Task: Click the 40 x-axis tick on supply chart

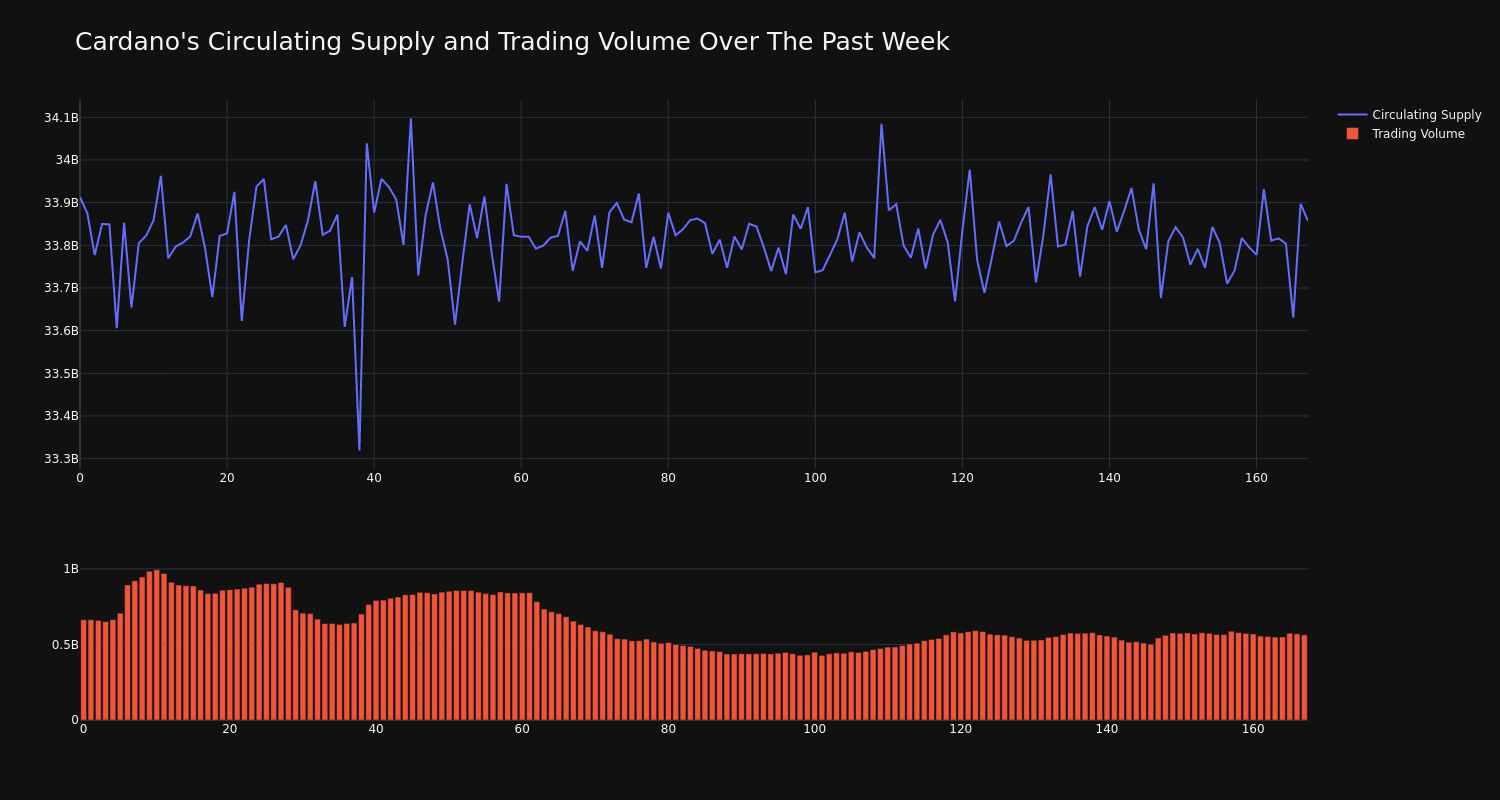Action: click(x=374, y=478)
